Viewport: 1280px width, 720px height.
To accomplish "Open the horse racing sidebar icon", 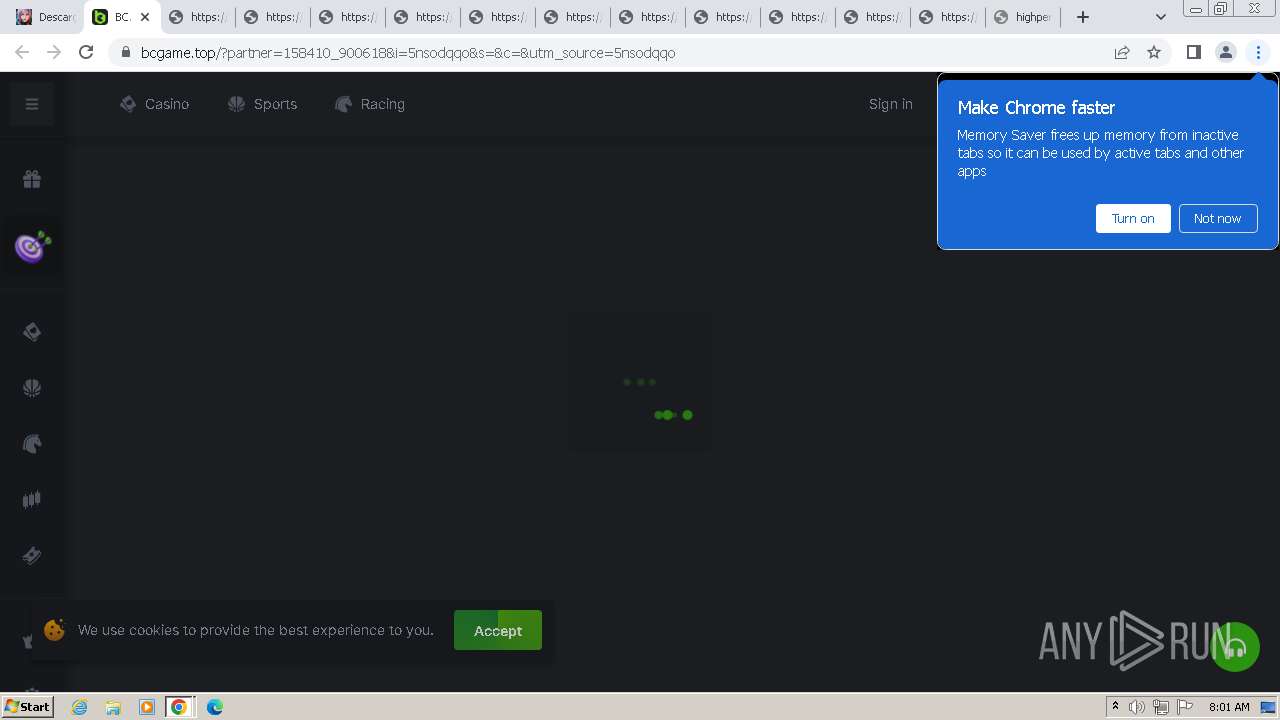I will (32, 444).
